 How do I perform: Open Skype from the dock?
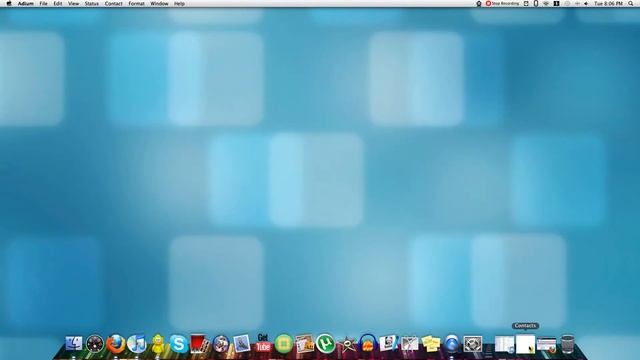[179, 344]
